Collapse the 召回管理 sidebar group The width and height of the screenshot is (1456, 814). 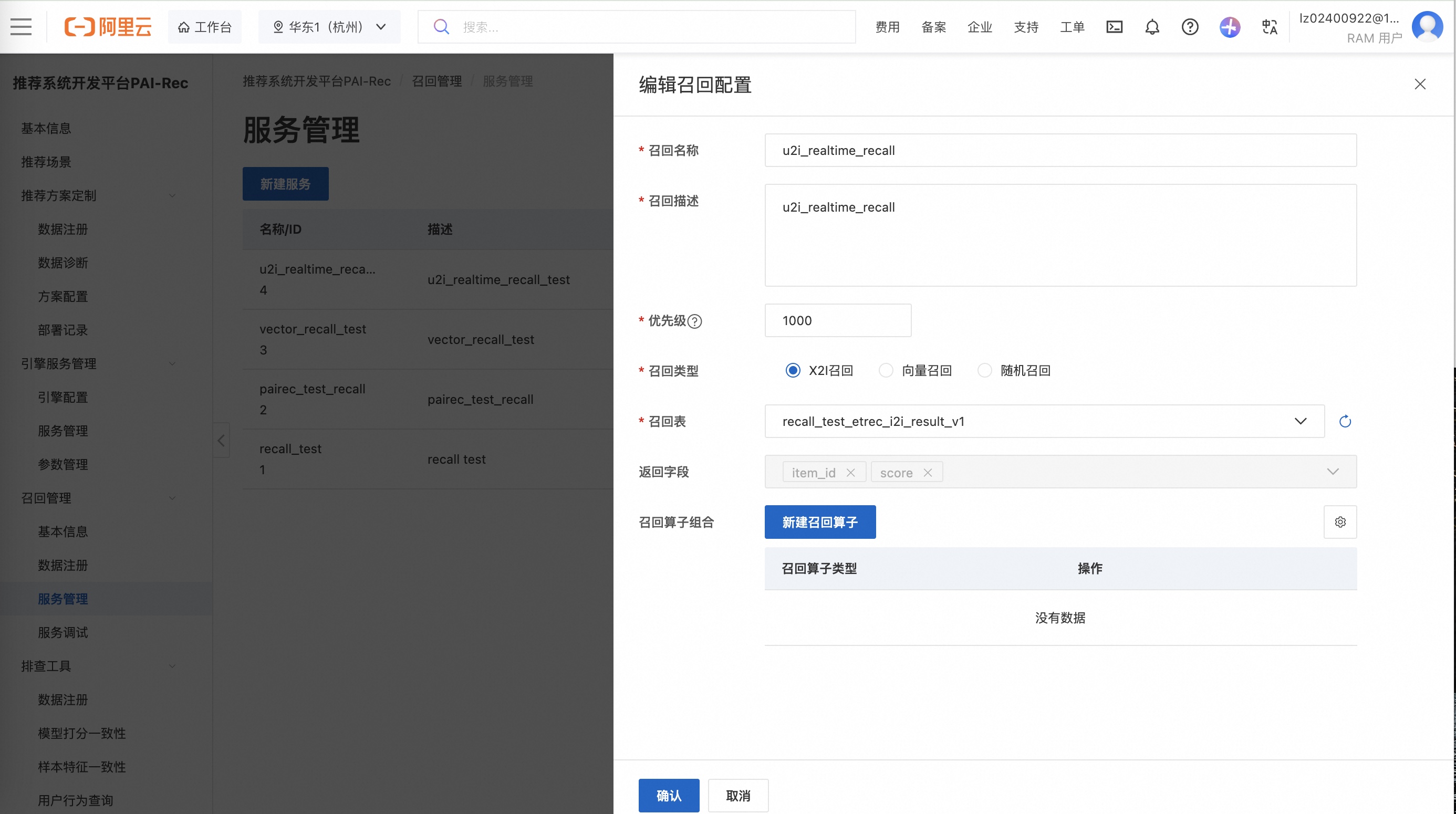(172, 498)
